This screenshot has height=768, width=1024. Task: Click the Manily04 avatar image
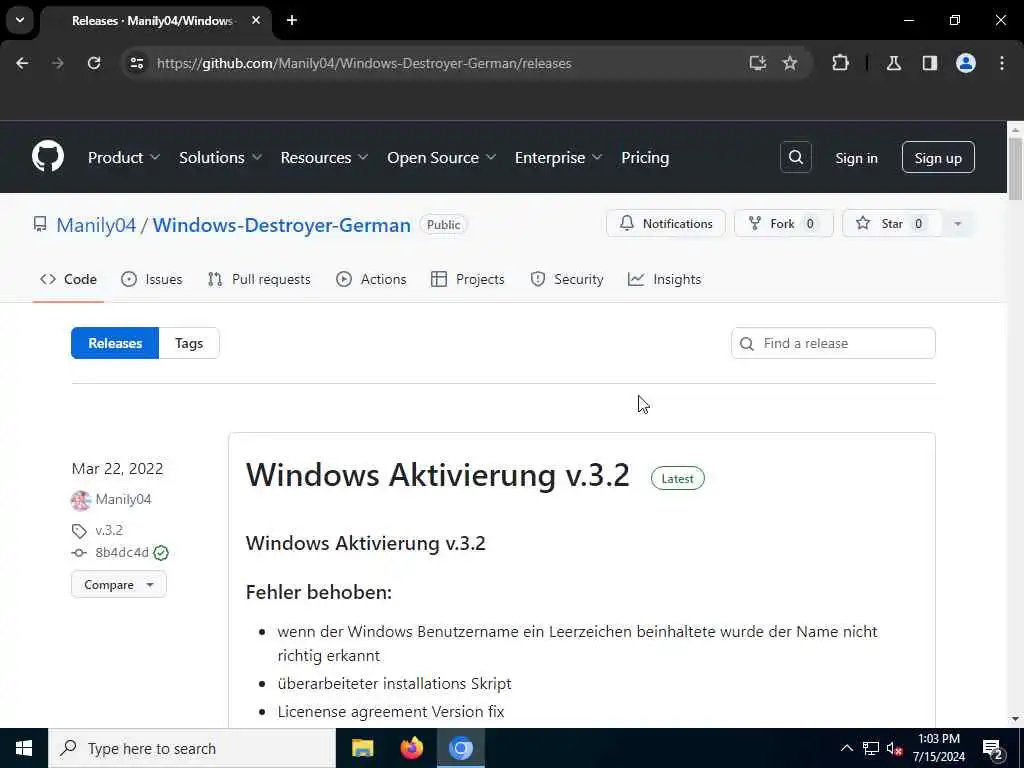(80, 500)
